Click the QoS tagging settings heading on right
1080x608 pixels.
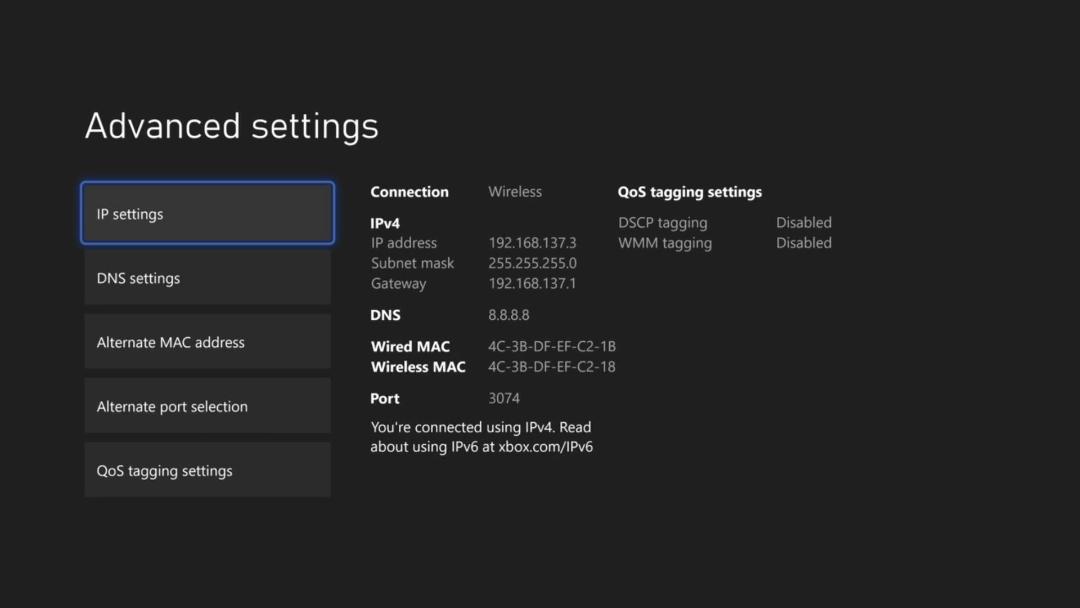point(689,192)
